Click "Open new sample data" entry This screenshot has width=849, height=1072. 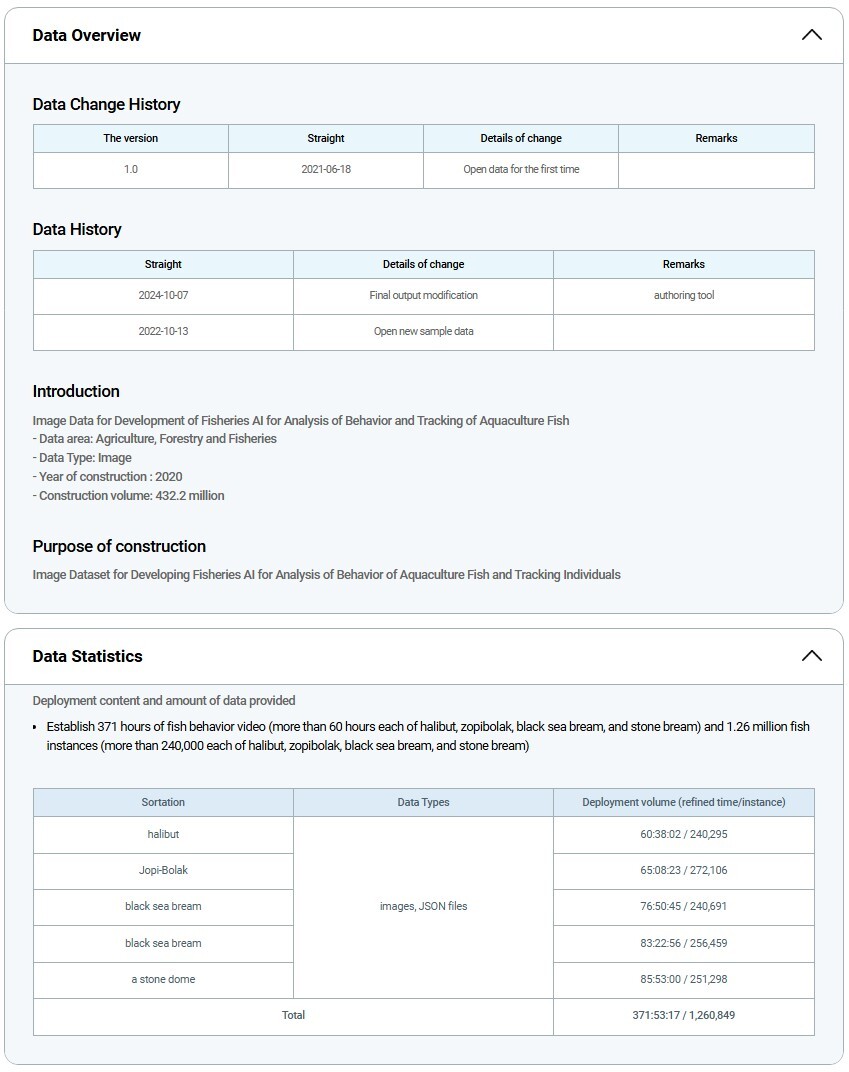[423, 331]
